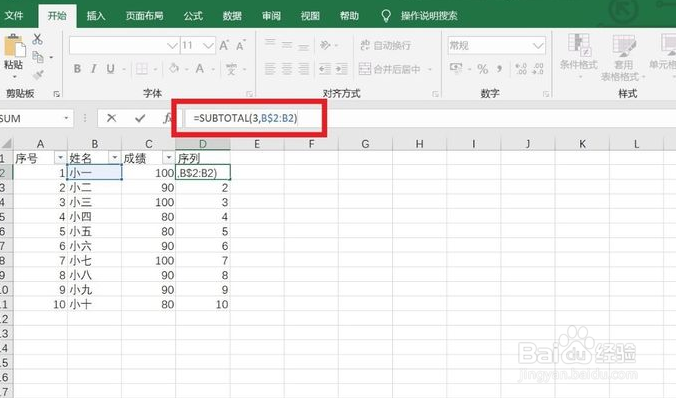Click the center text icon
The width and height of the screenshot is (676, 398).
[287, 69]
